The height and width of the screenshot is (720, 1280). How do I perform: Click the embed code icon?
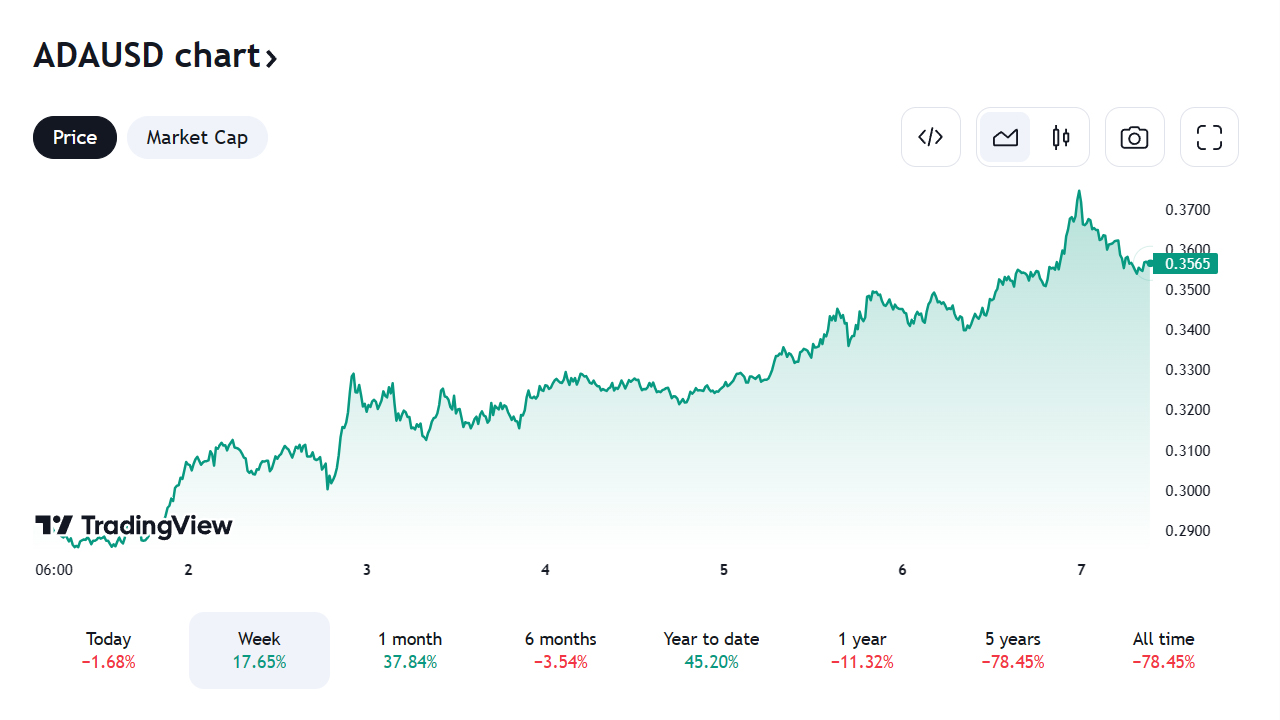[x=930, y=137]
